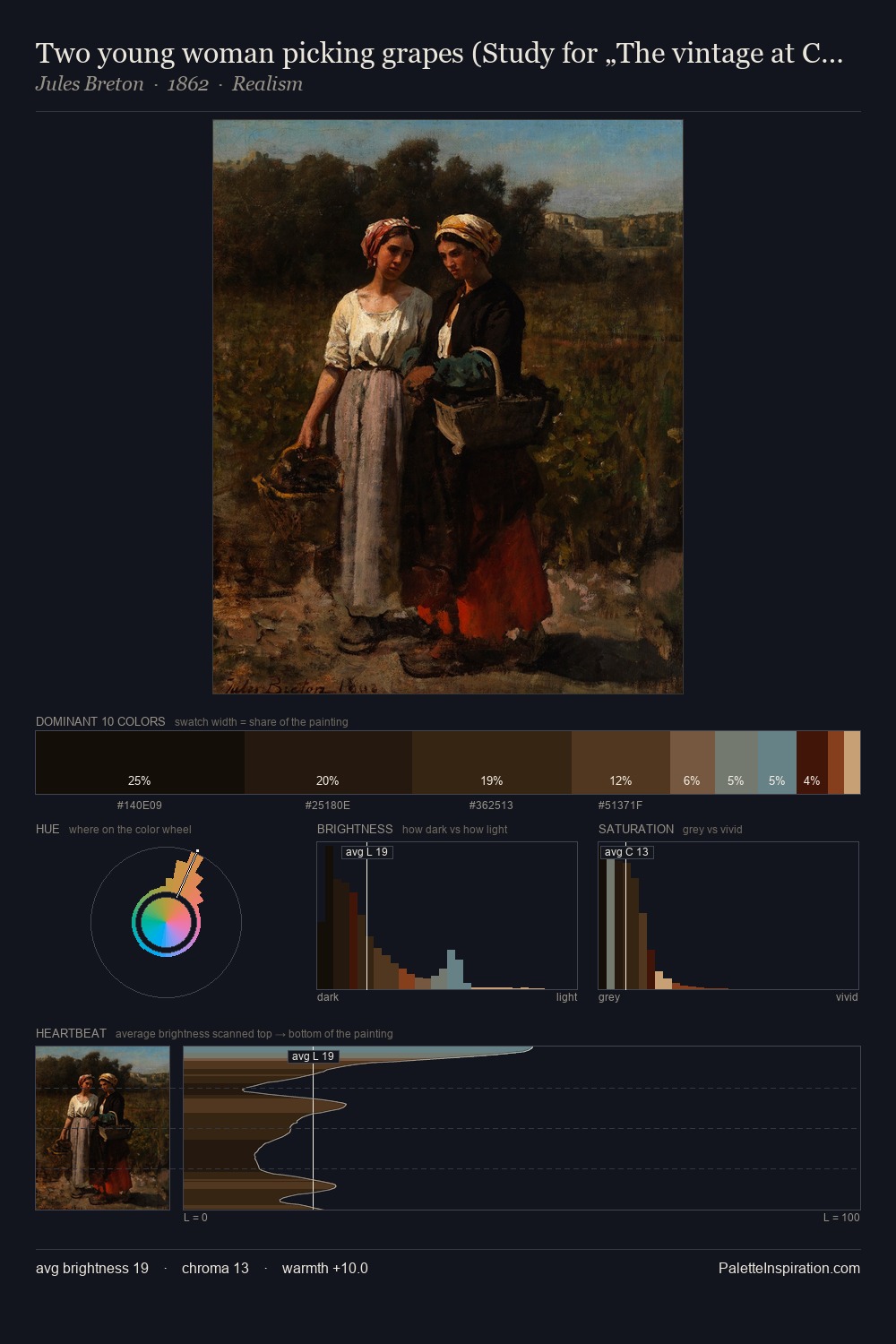Viewport: 896px width, 1344px height.
Task: Select the 20% dark brown swatch
Action: (328, 762)
